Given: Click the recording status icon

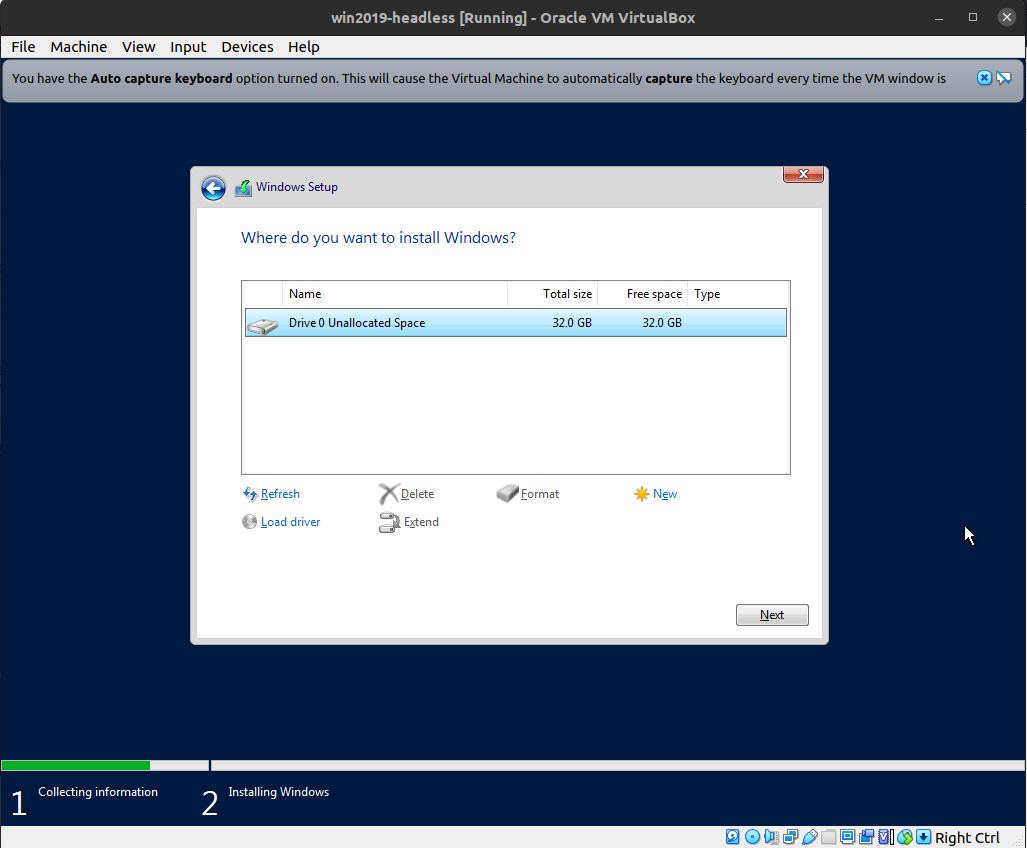Looking at the screenshot, I should pos(867,837).
